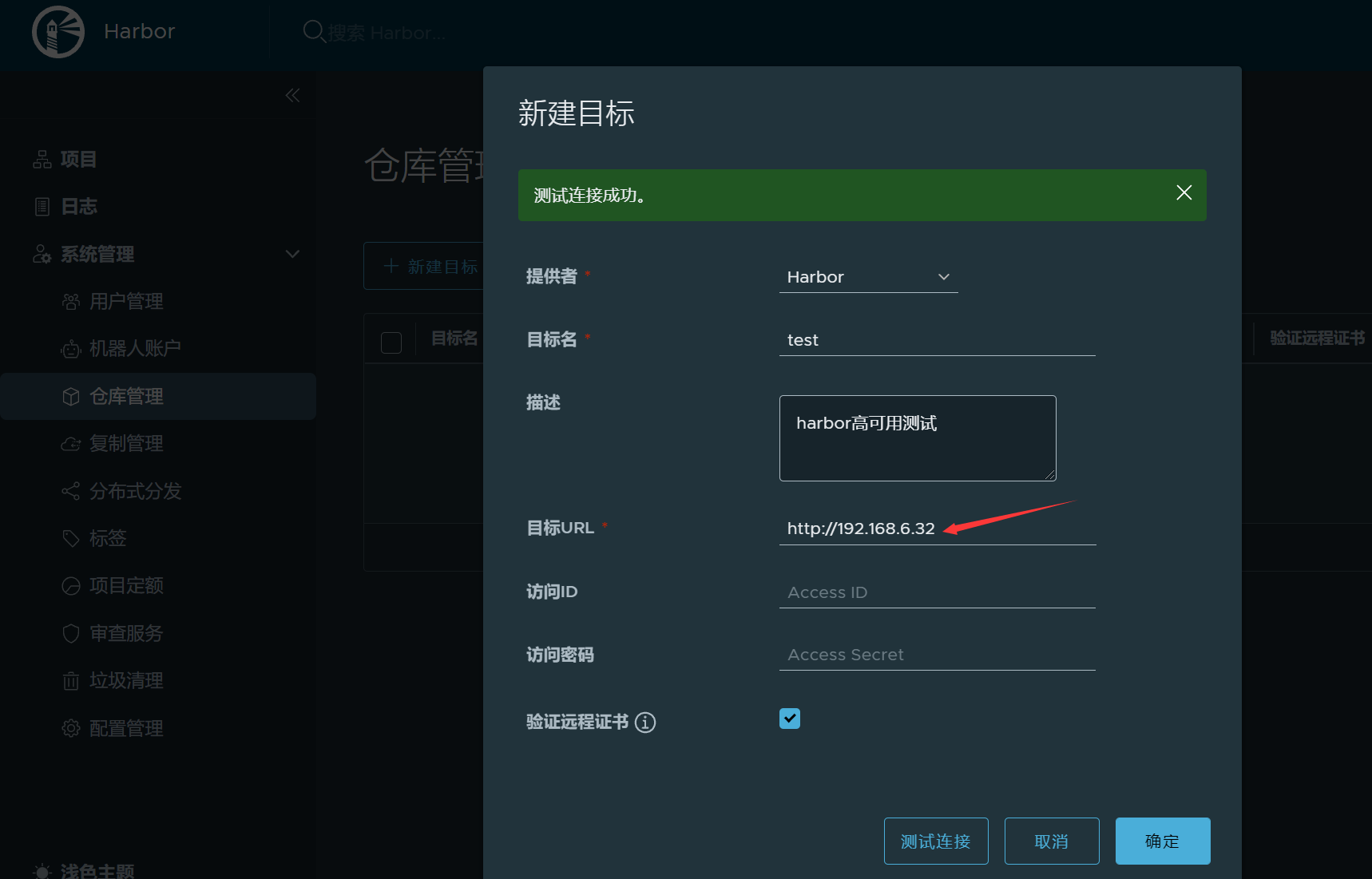1372x879 pixels.
Task: Click the 目标URL input field
Action: pos(938,529)
